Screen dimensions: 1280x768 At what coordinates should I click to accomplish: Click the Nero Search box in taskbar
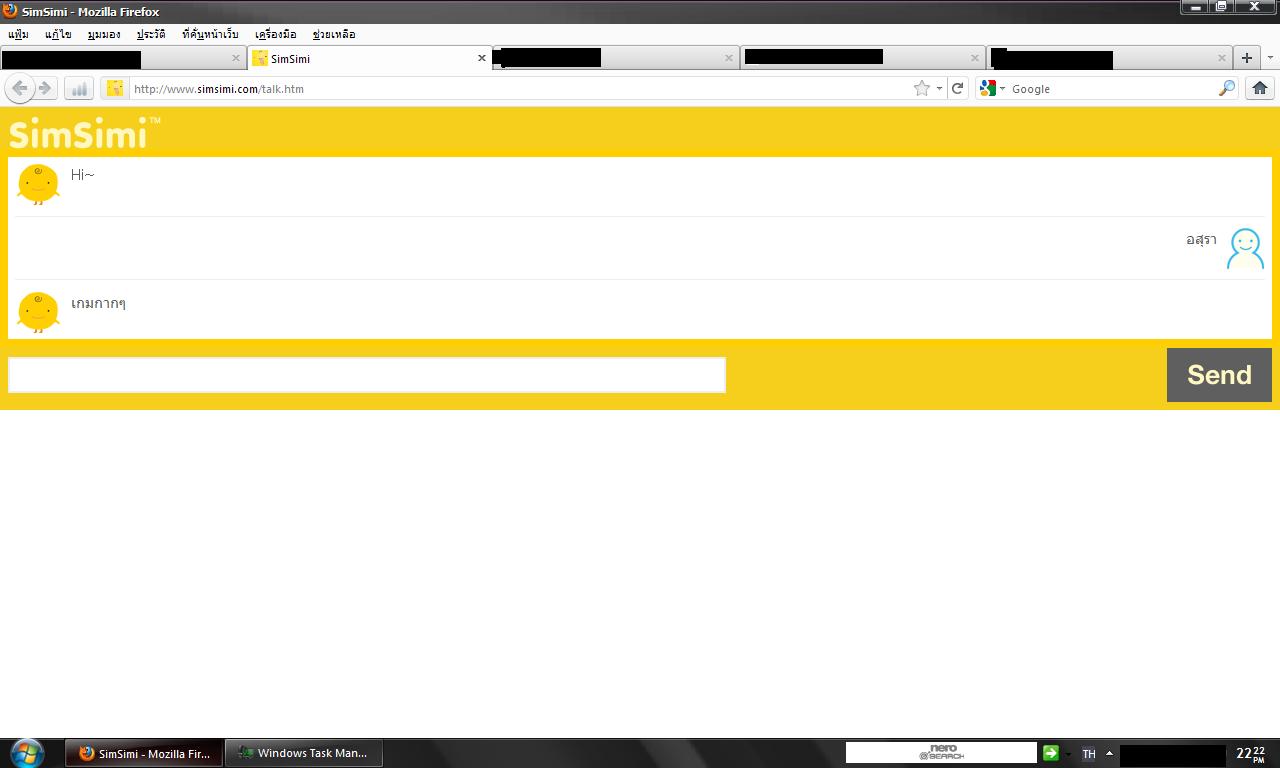pos(941,752)
